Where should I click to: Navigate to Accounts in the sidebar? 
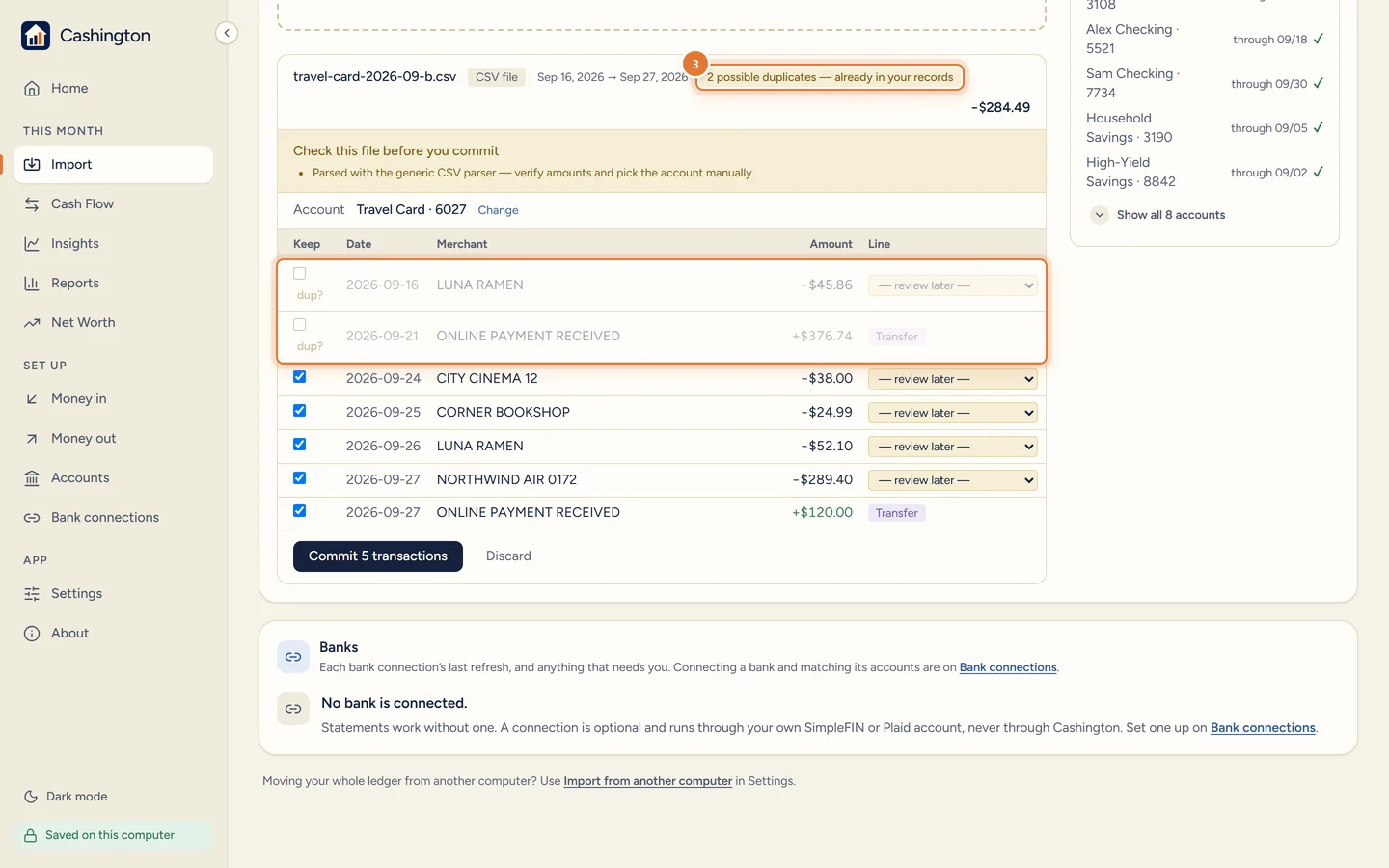114,478
